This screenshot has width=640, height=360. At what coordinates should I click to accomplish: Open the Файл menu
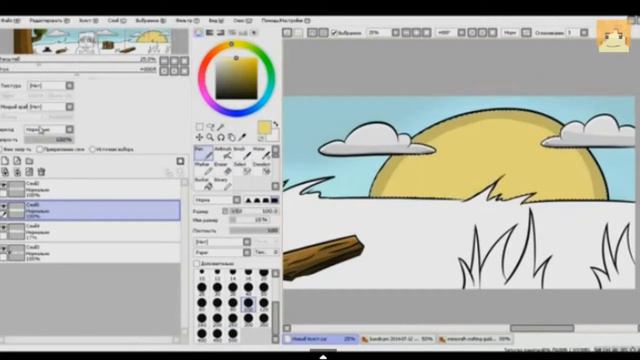[x=10, y=20]
